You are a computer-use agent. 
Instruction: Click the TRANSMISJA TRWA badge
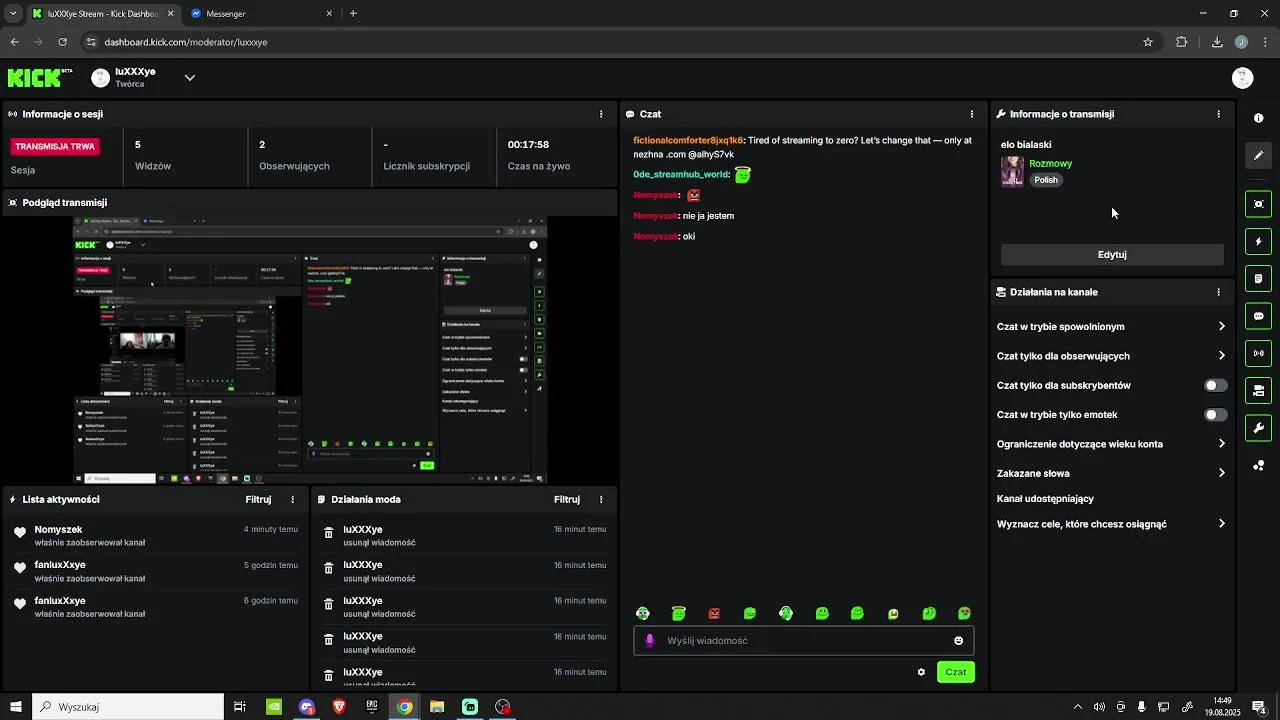(x=55, y=146)
